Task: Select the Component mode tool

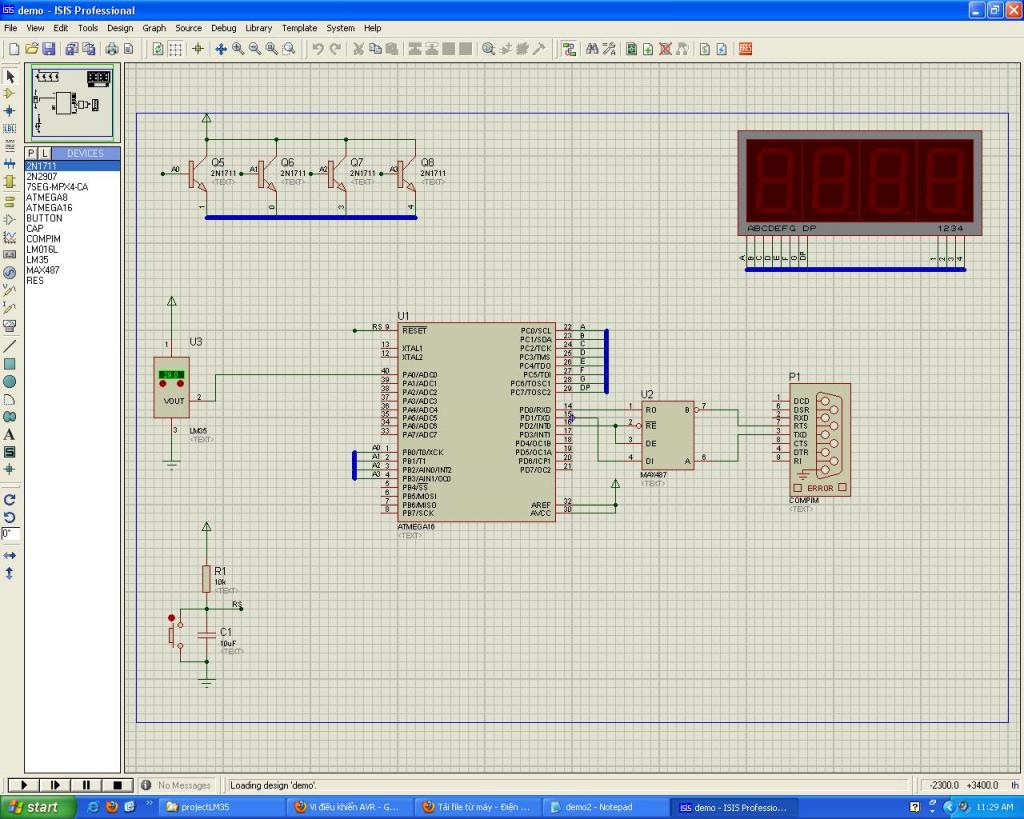Action: pyautogui.click(x=10, y=93)
